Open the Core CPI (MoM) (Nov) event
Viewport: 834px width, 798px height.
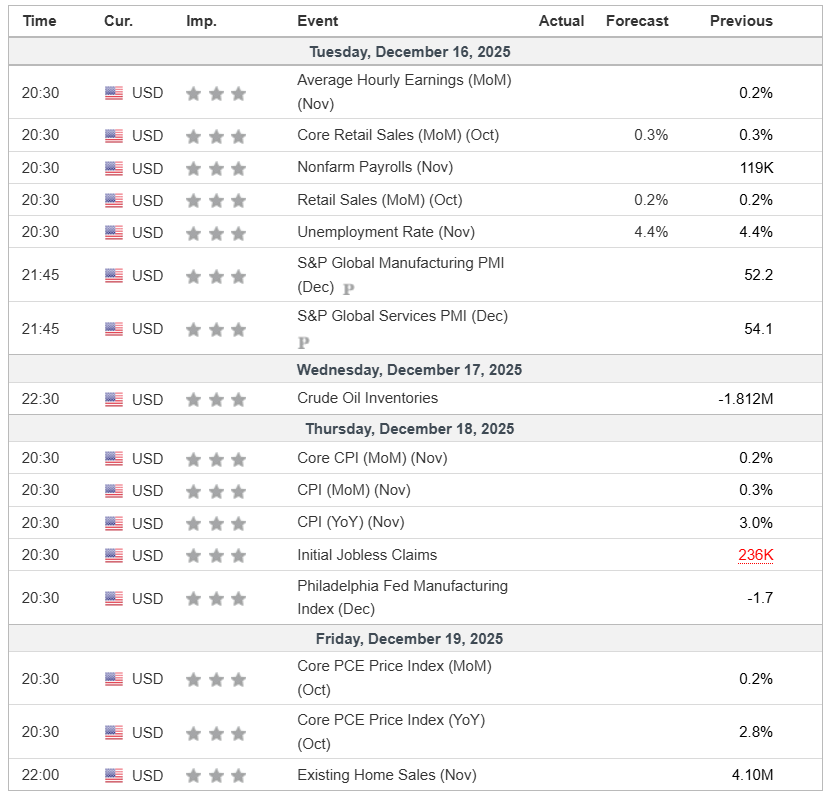point(372,458)
